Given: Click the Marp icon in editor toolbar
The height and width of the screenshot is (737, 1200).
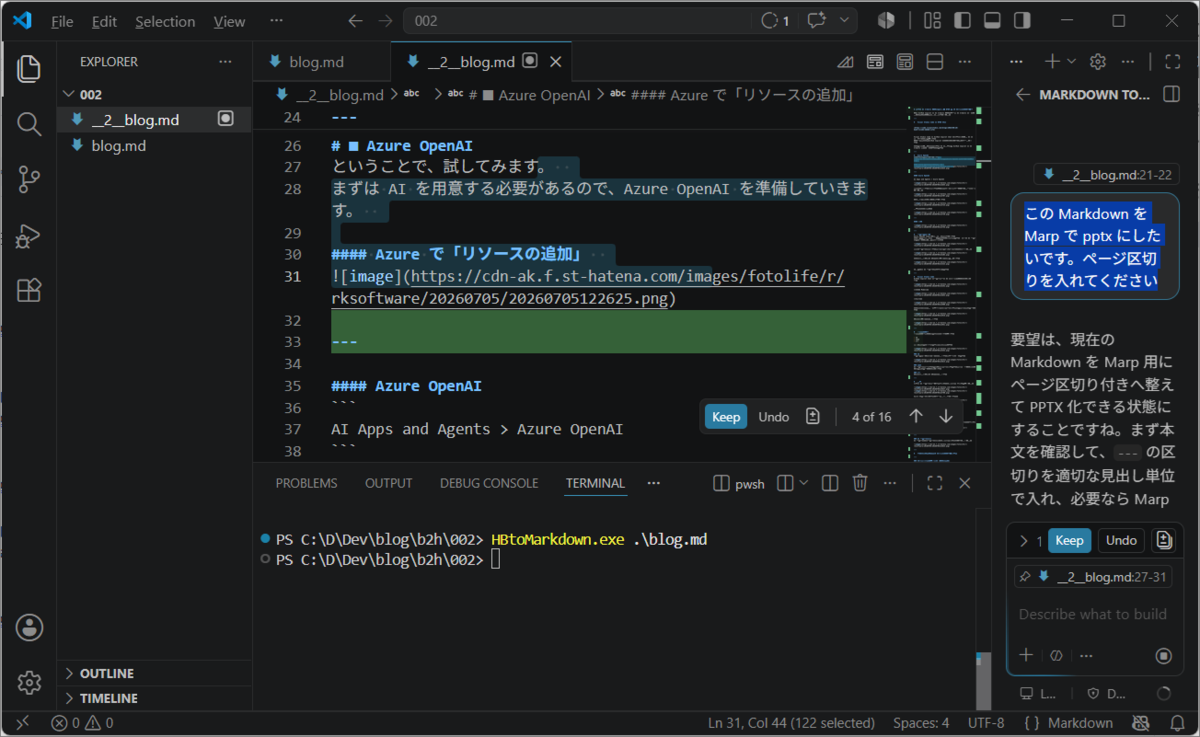Looking at the screenshot, I should 845,62.
